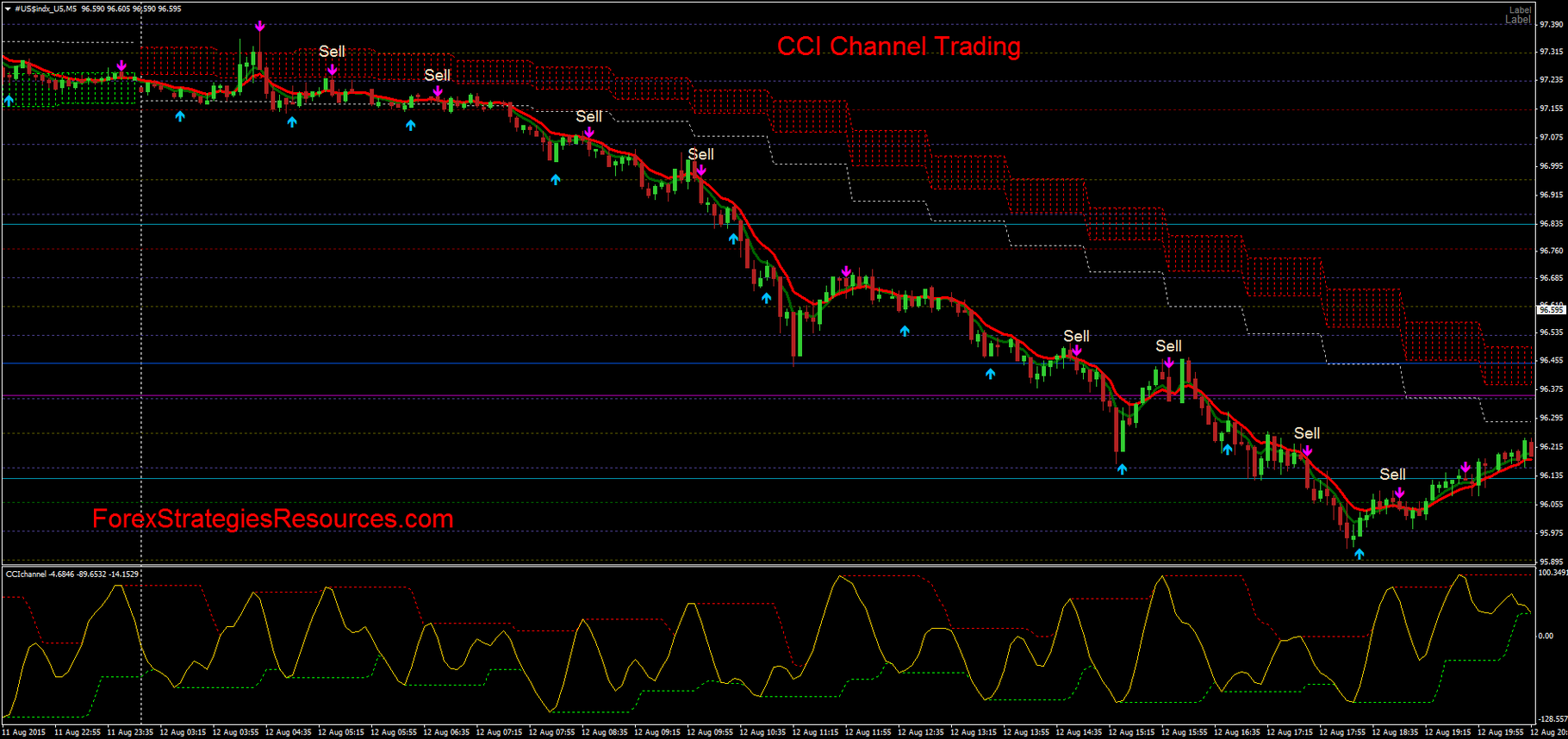Click the 12 Aug 05:55 time label

click(x=394, y=732)
